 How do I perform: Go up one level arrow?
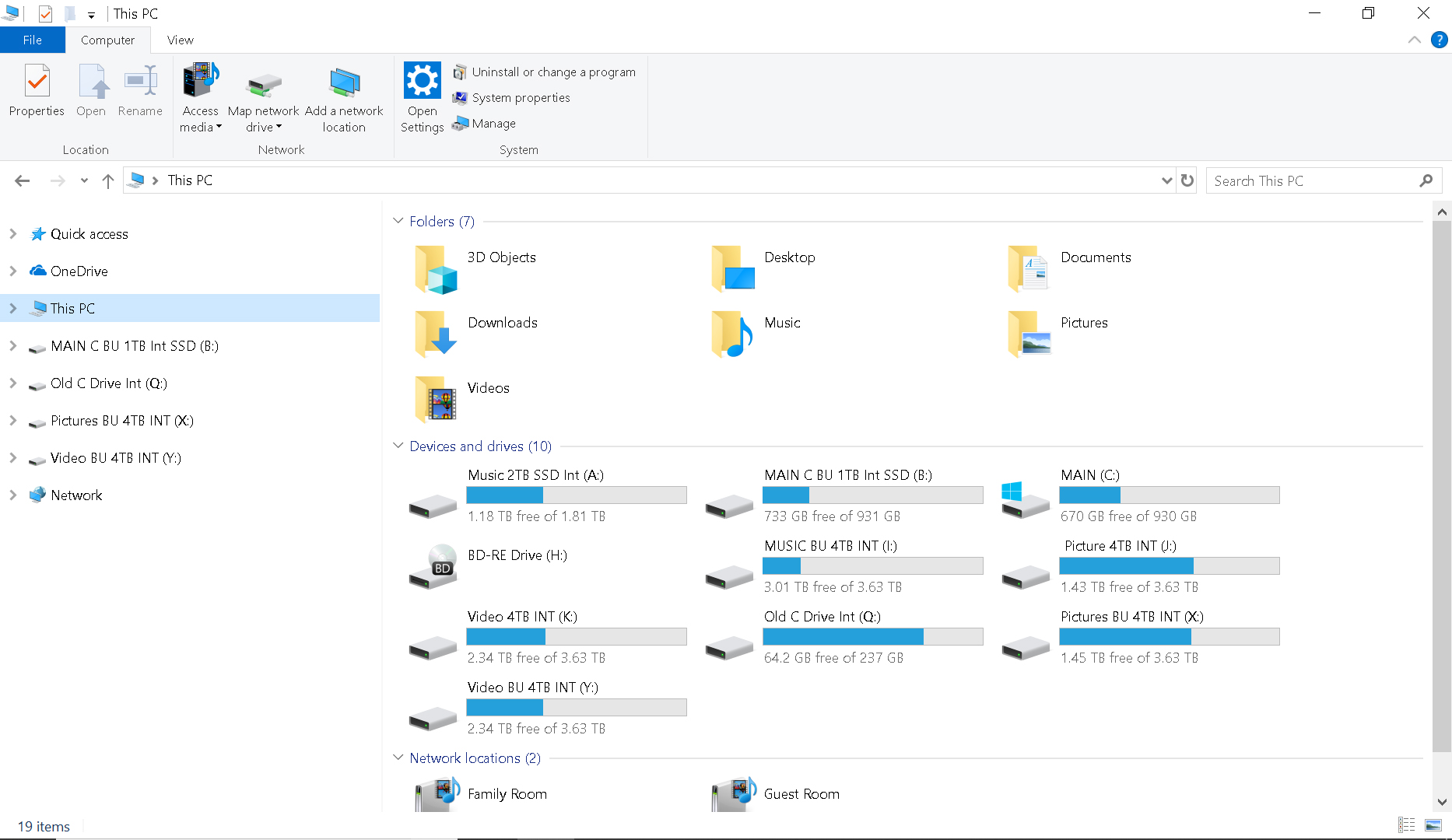coord(107,180)
